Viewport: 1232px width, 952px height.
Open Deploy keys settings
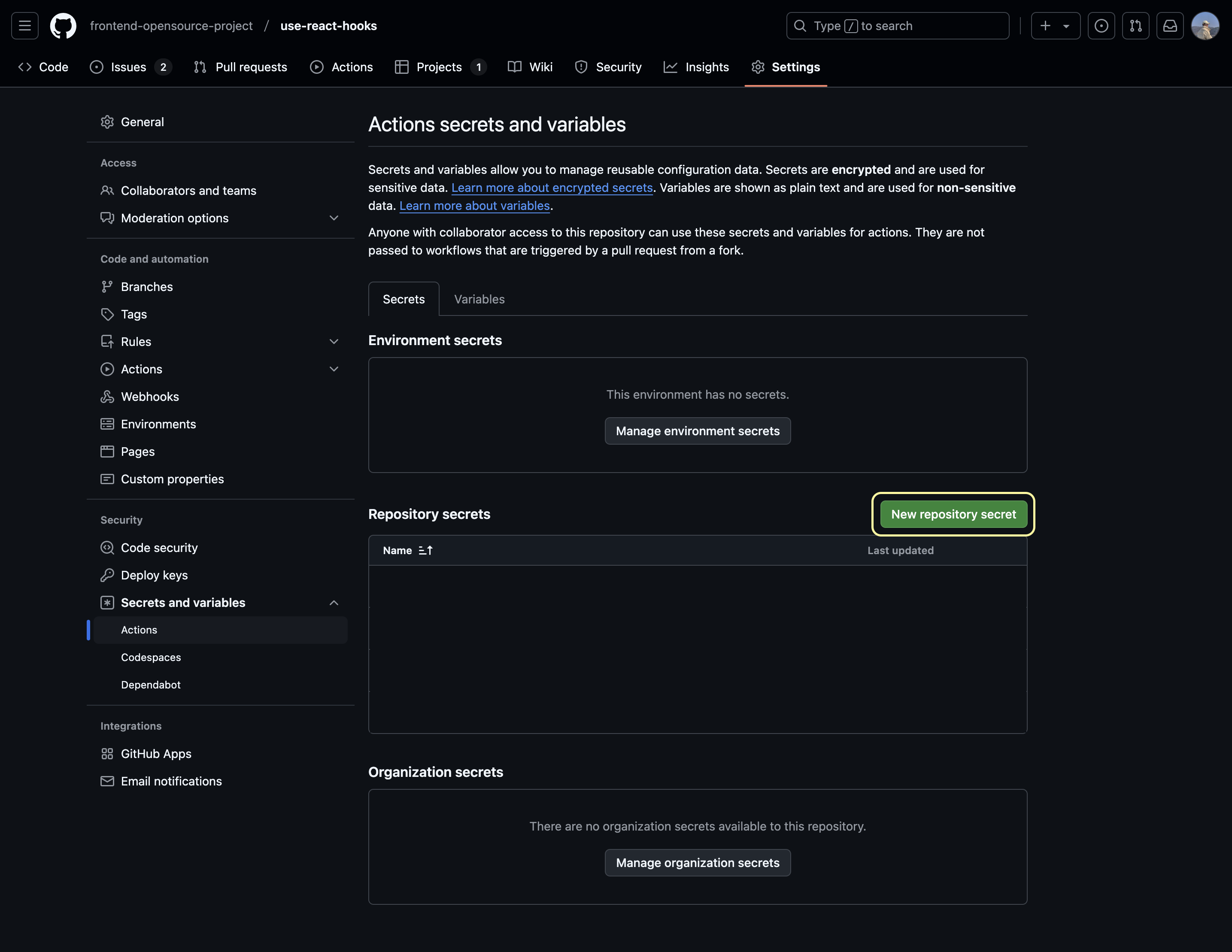pos(221,575)
